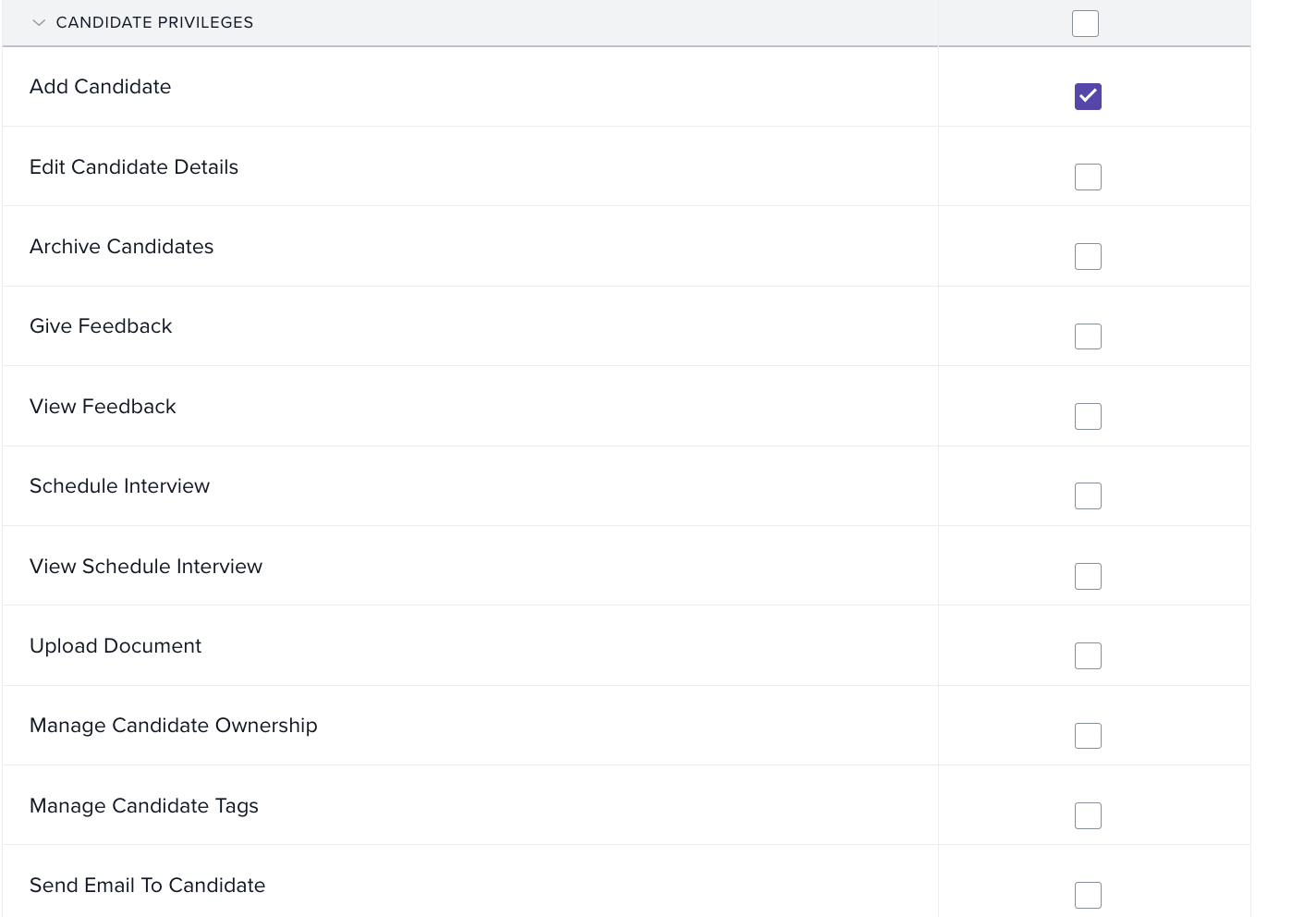The height and width of the screenshot is (917, 1316).
Task: Select the View Schedule Interview checkbox
Action: pos(1088,576)
